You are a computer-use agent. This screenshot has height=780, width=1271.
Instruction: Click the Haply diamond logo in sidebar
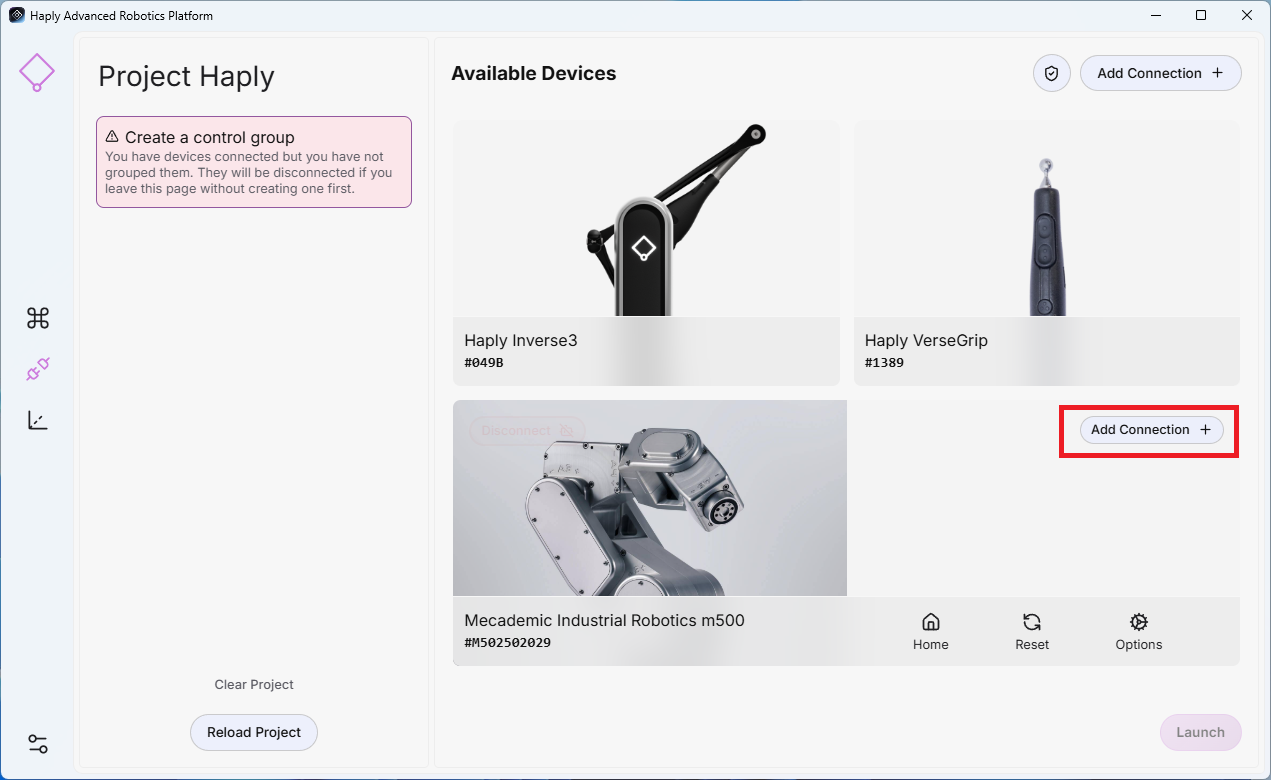pos(37,72)
